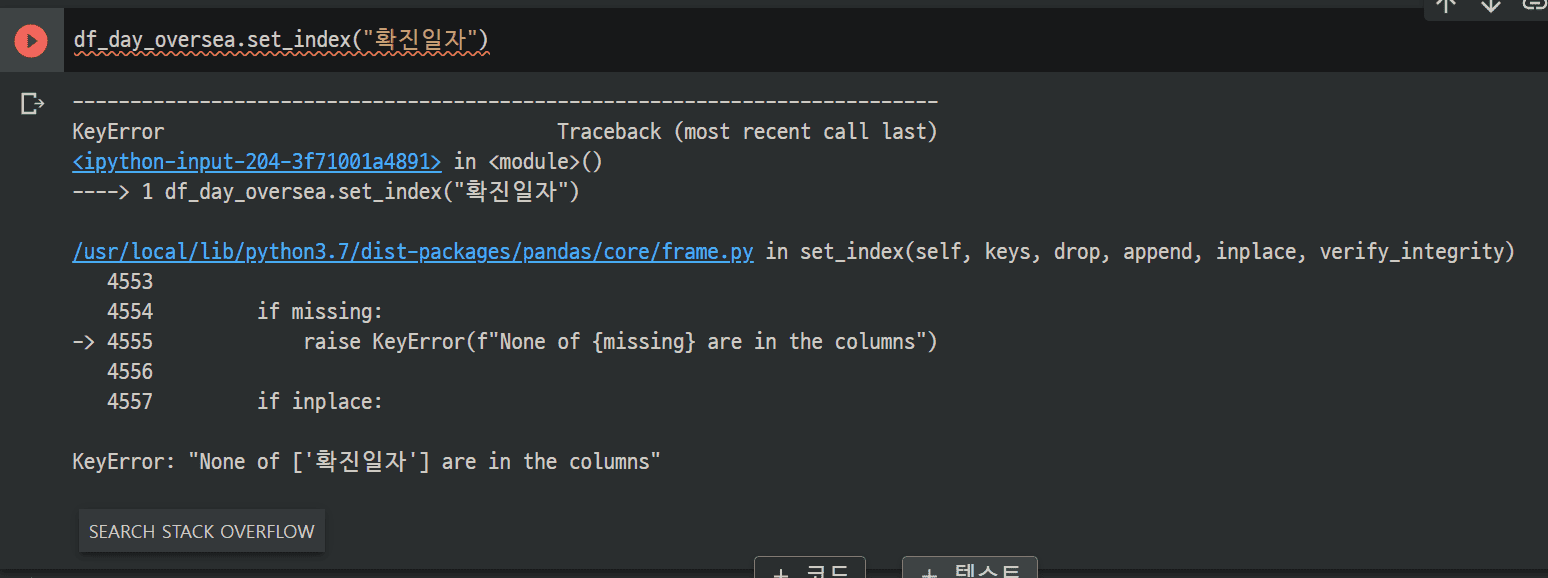Click the arrow line 1 in the traceback
This screenshot has width=1548, height=578.
[x=326, y=191]
